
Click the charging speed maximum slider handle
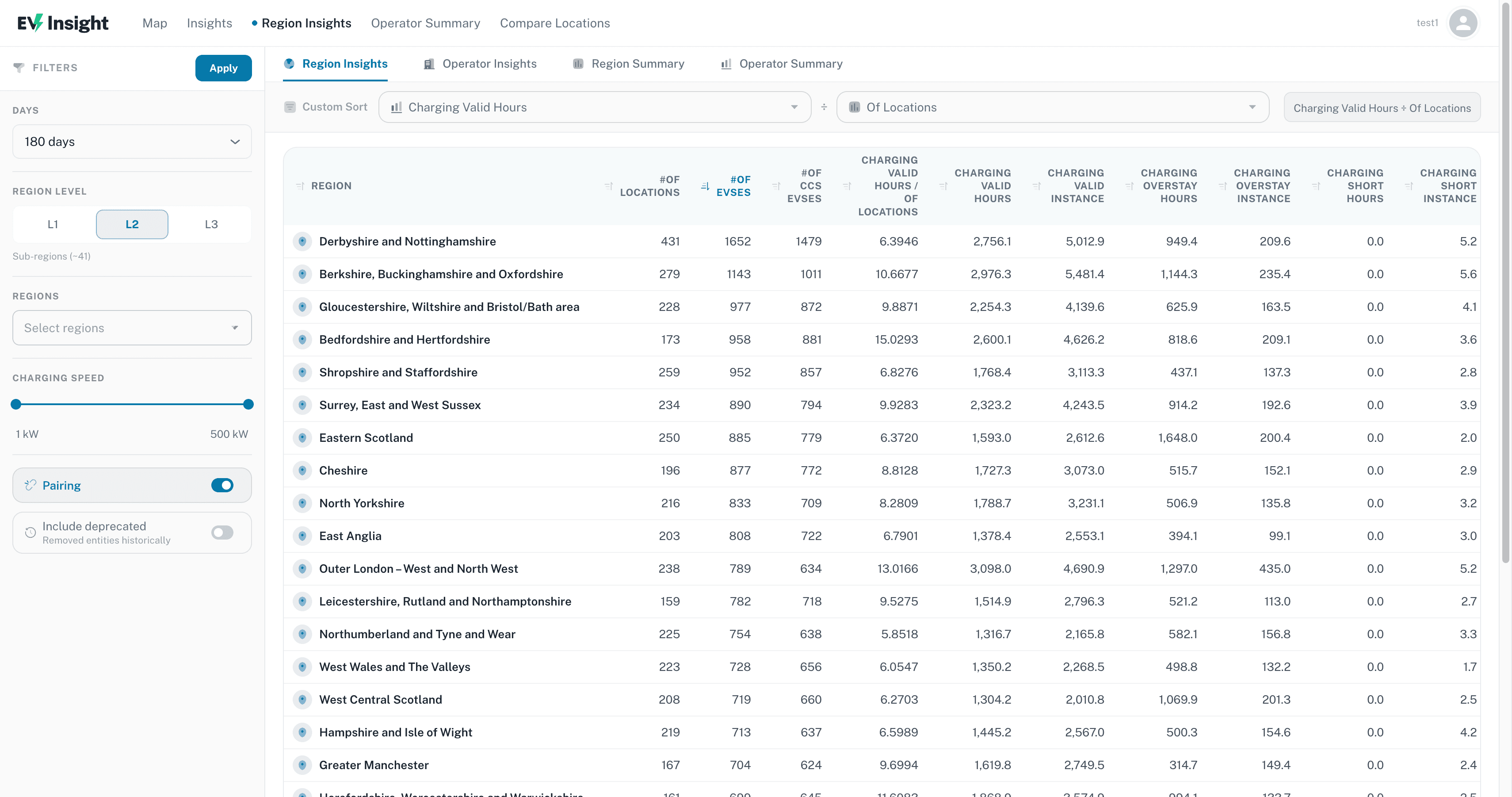248,404
